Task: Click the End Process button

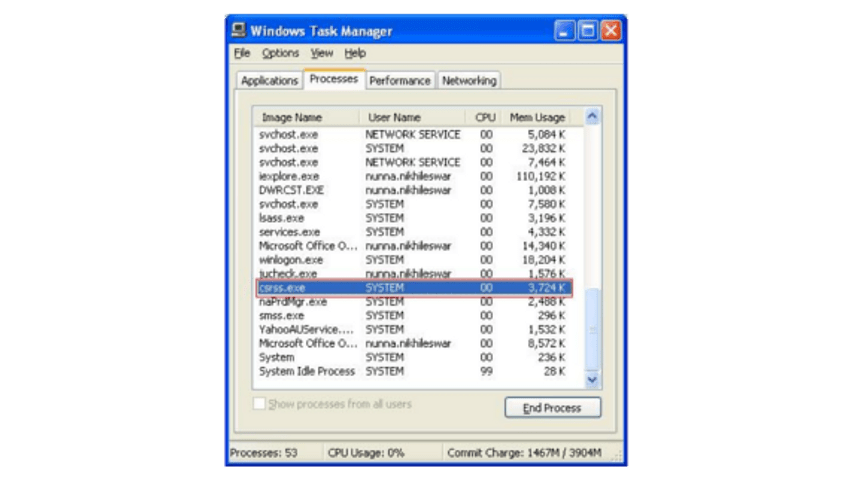Action: coord(552,408)
